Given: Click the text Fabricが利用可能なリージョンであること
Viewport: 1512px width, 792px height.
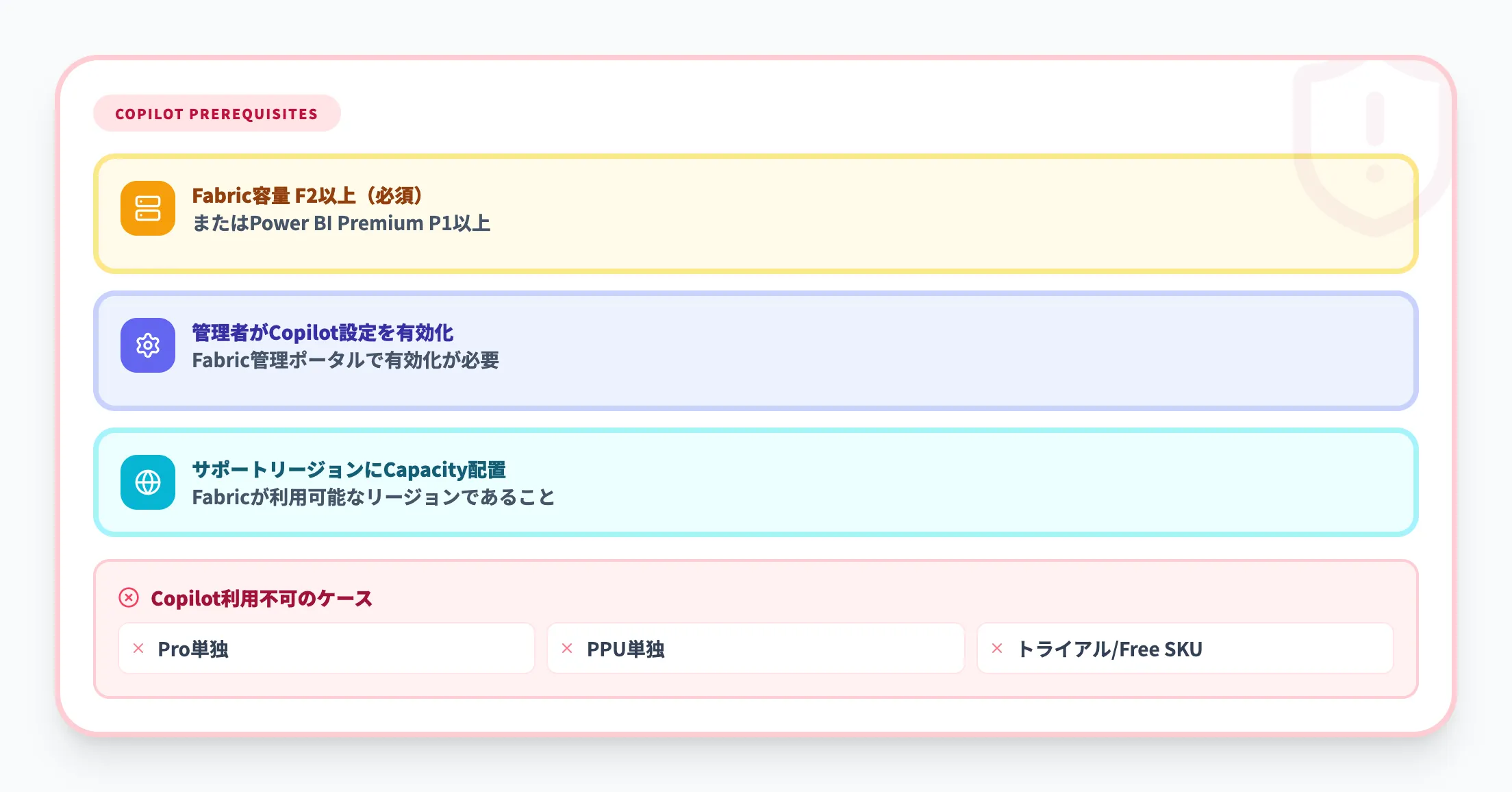Looking at the screenshot, I should point(374,497).
